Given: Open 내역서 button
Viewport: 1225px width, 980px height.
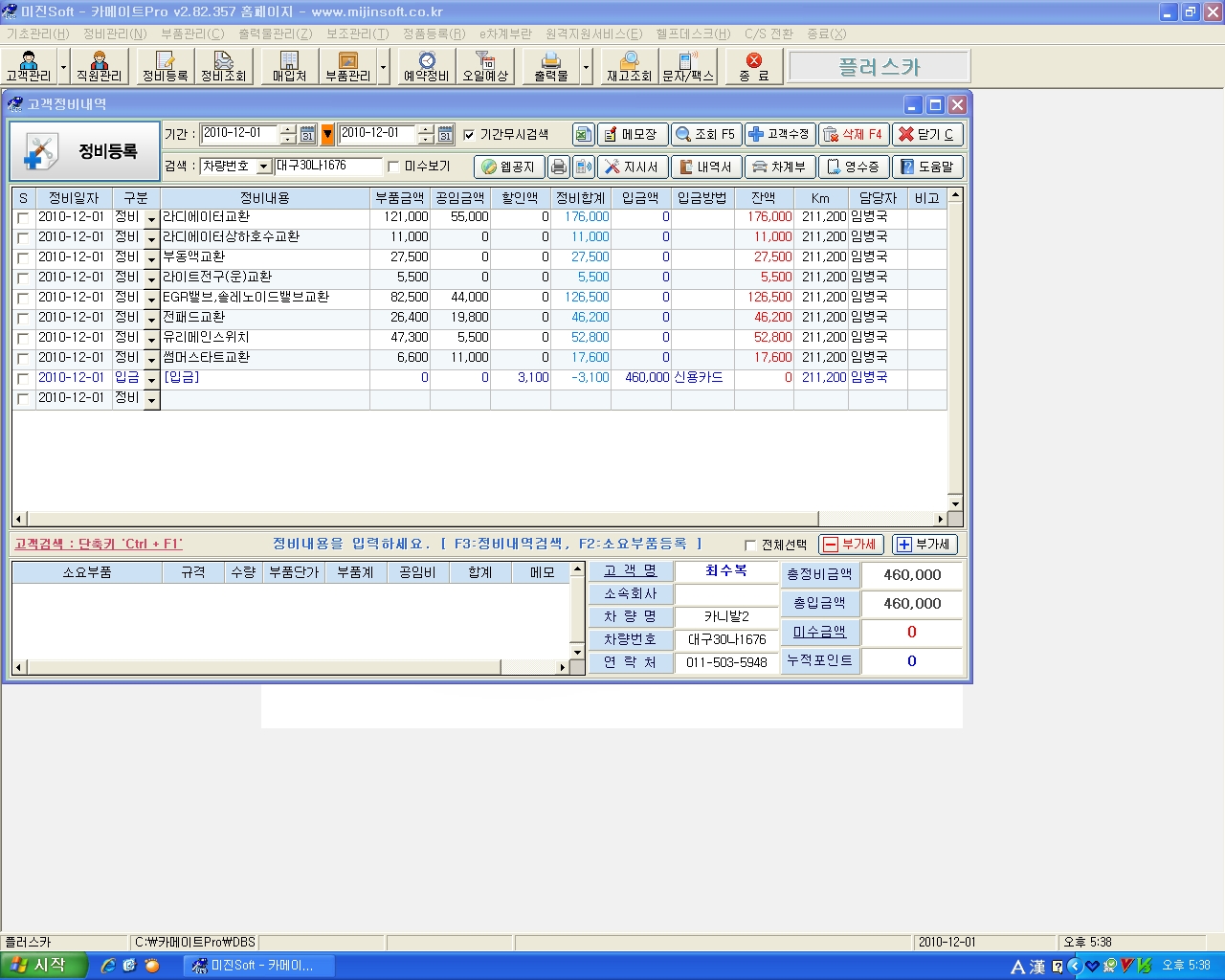Looking at the screenshot, I should (x=706, y=167).
